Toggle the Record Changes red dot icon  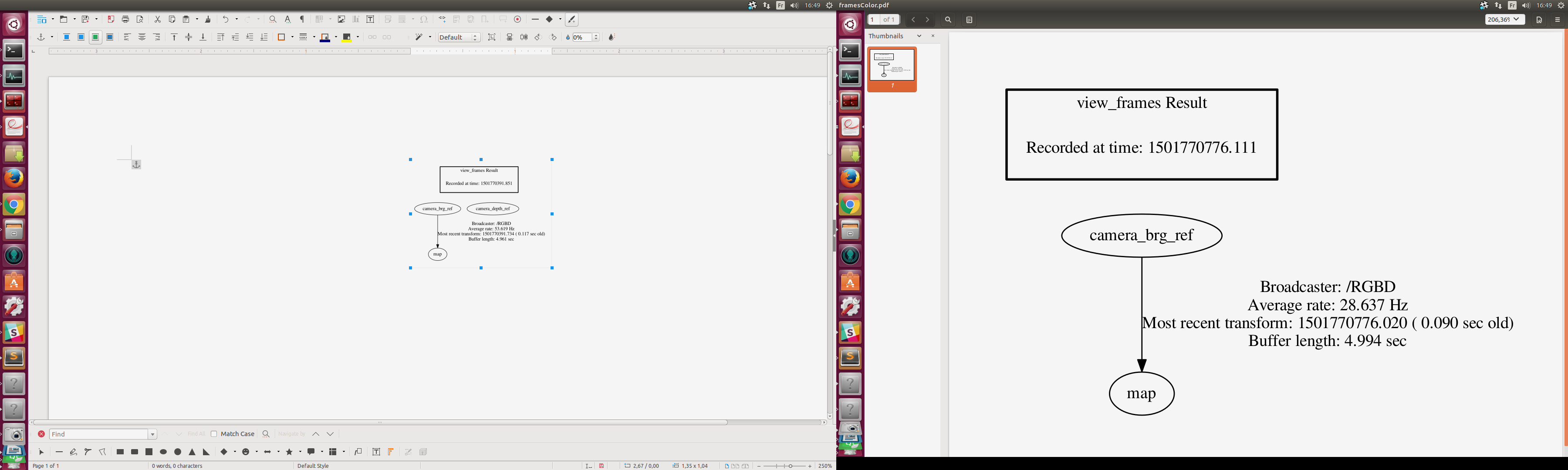pyautogui.click(x=517, y=20)
